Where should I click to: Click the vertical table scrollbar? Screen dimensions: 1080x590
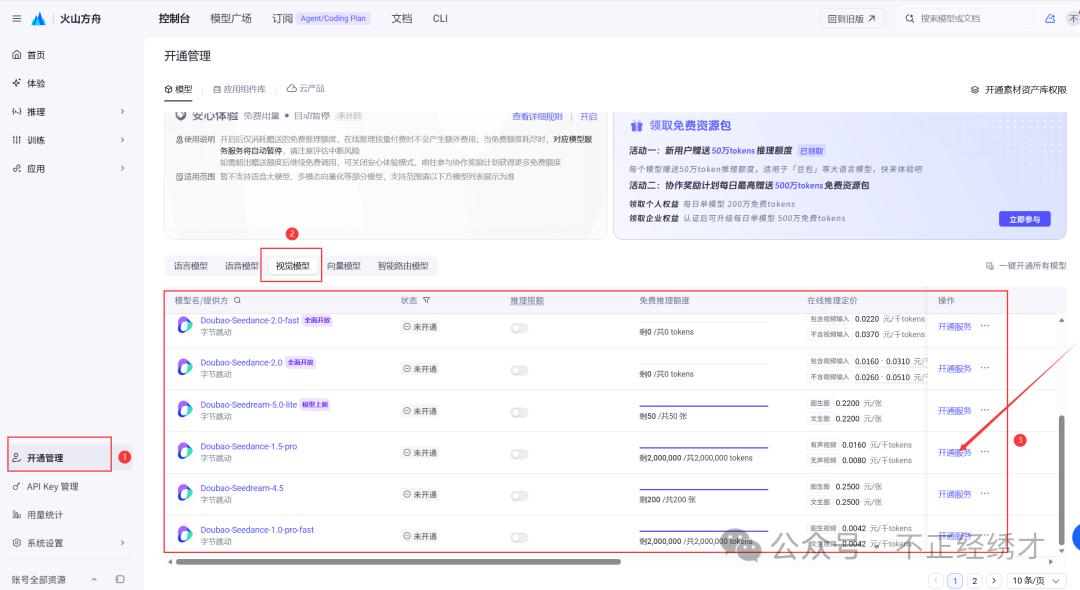tap(1061, 479)
